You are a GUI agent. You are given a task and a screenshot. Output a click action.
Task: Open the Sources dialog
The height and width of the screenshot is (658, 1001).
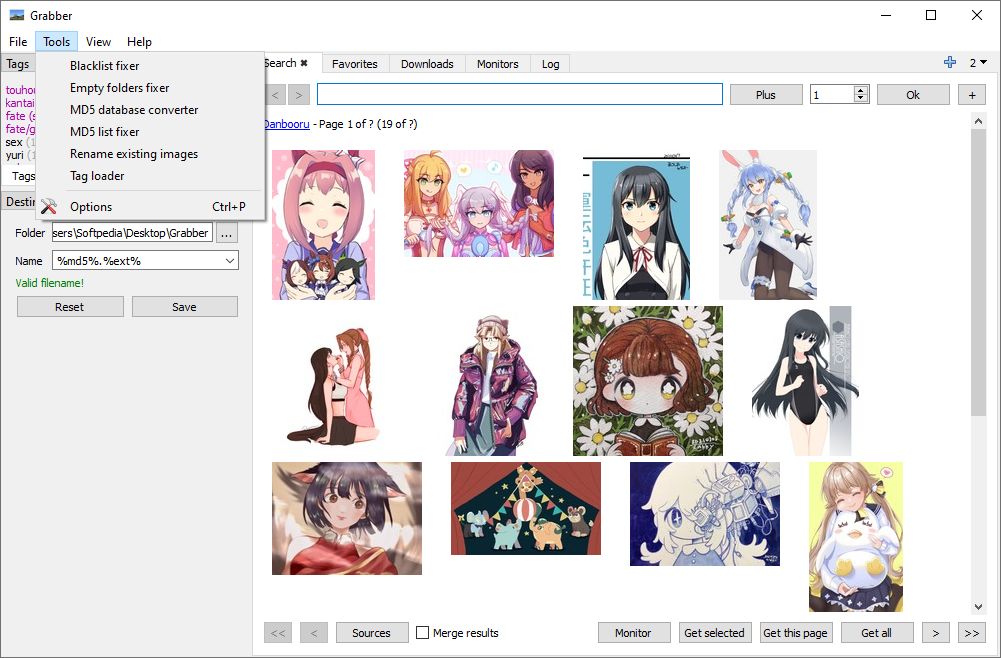[372, 632]
